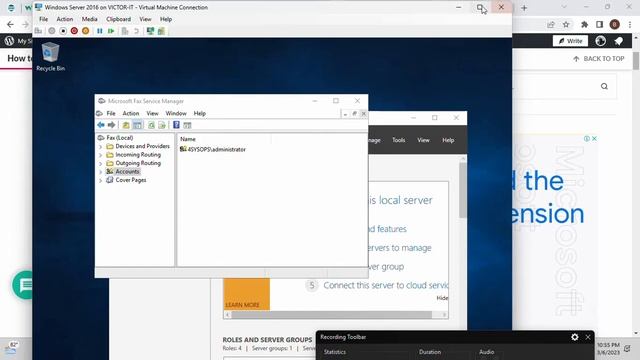
Task: Open the Clipboard menu
Action: point(118,19)
